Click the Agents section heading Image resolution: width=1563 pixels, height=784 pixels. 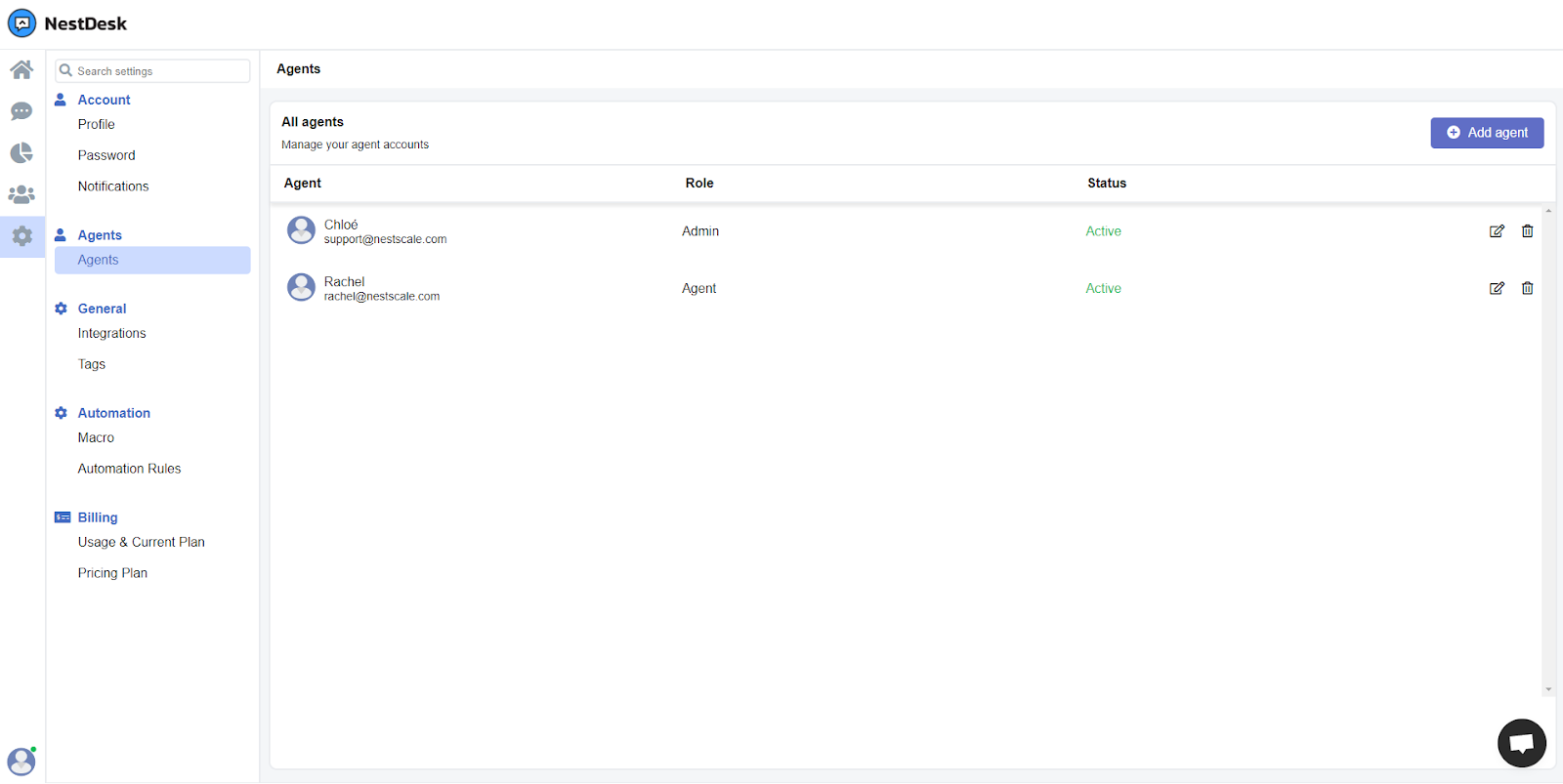pyautogui.click(x=100, y=235)
